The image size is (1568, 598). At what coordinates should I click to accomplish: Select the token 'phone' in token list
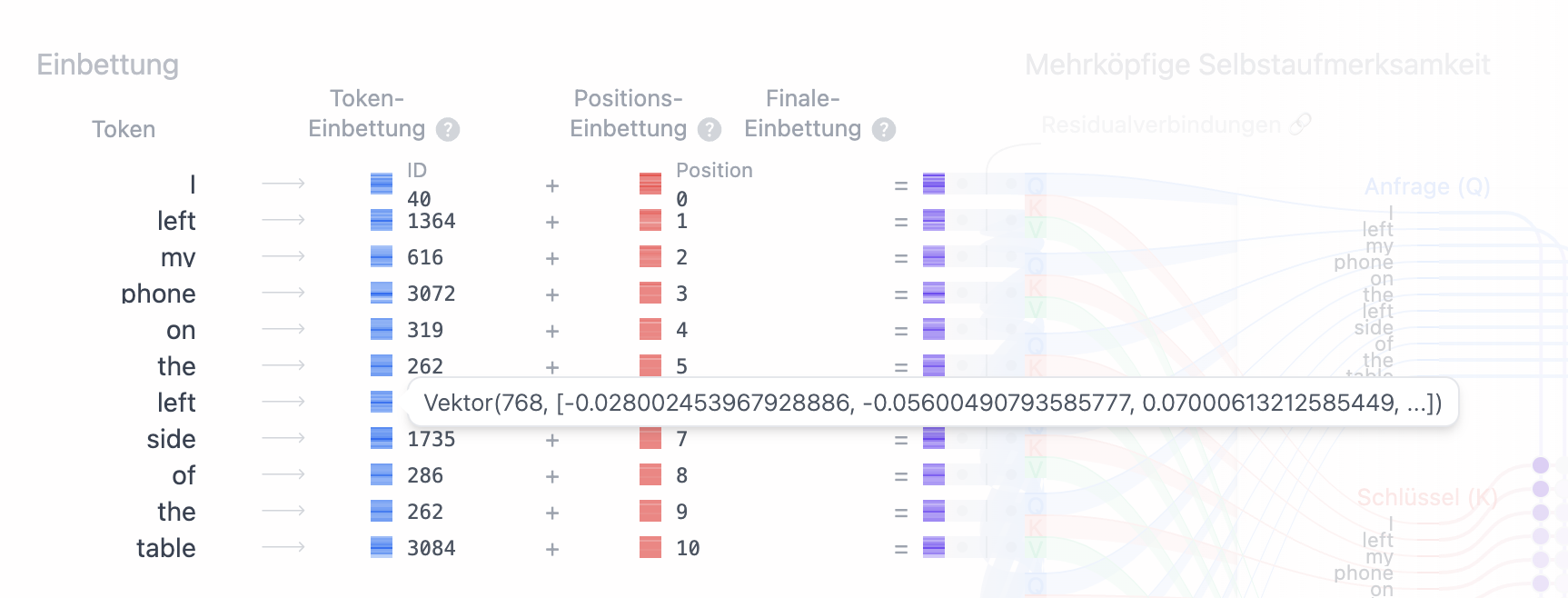[x=158, y=294]
